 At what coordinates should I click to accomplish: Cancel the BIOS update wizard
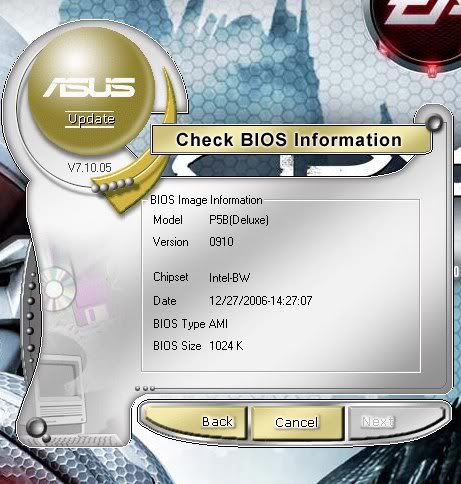click(297, 423)
